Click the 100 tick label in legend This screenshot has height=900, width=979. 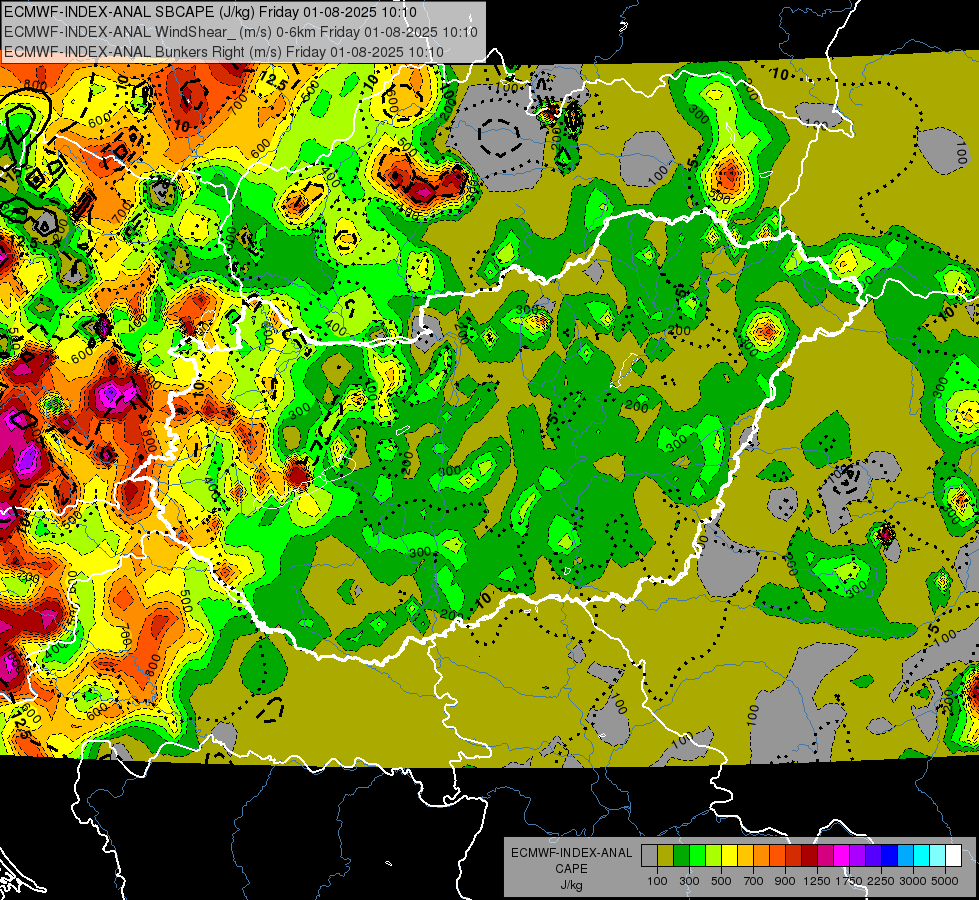657,881
